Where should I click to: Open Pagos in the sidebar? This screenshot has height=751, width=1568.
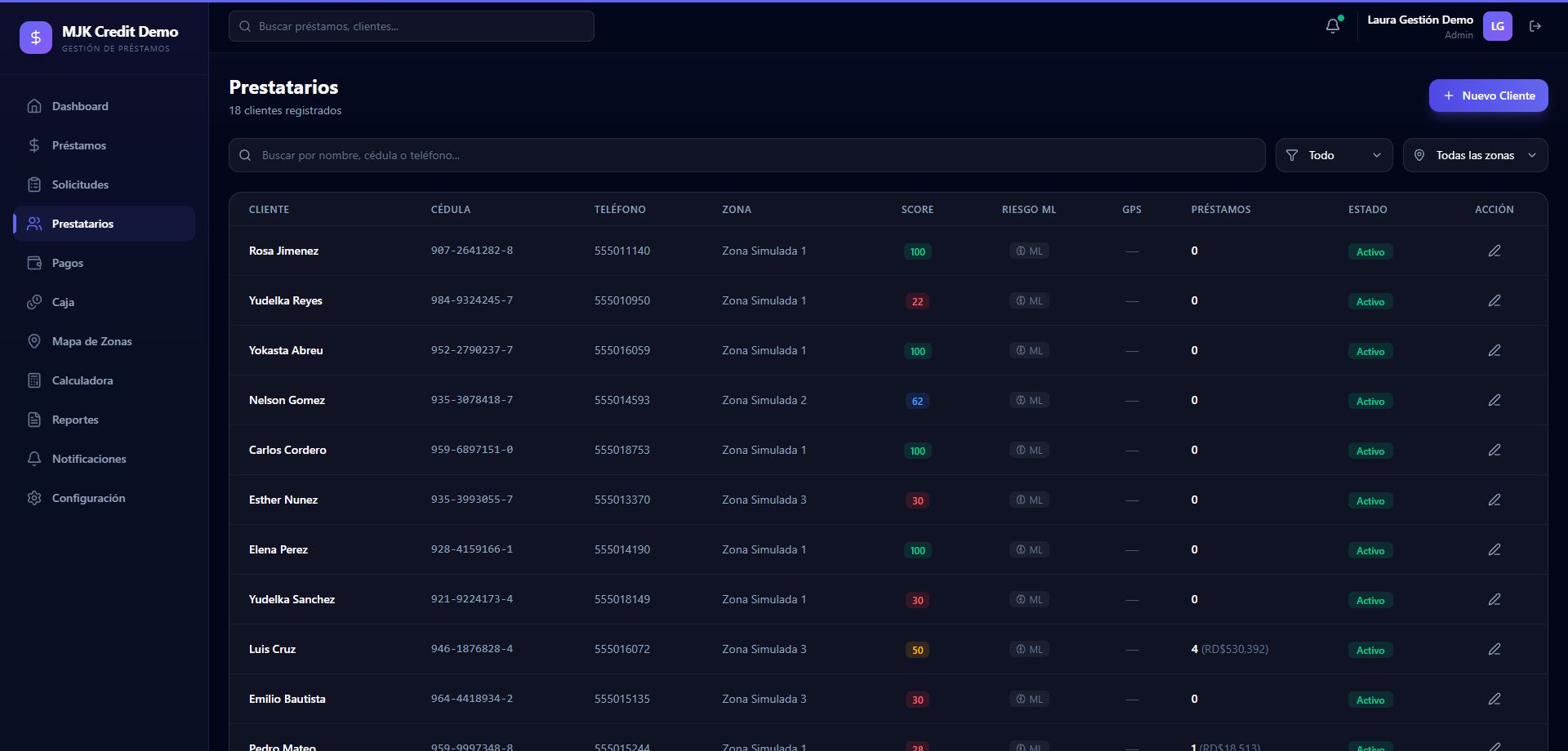click(x=105, y=263)
